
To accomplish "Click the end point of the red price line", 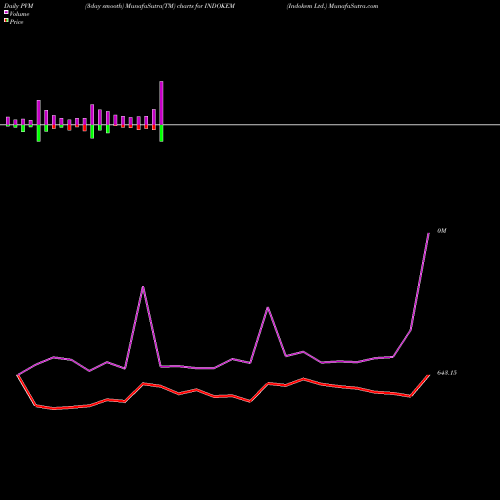I will (429, 376).
